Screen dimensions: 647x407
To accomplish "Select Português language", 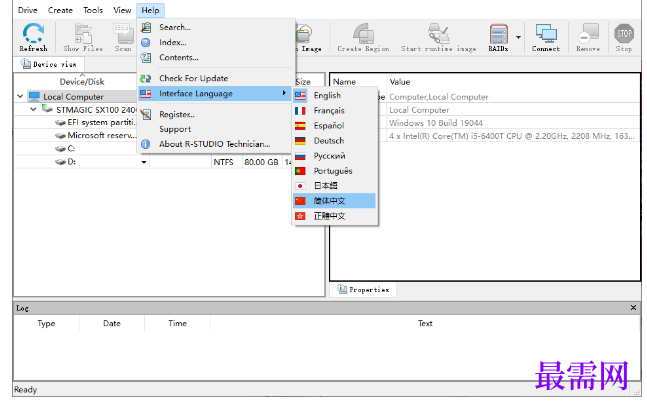I will coord(335,171).
